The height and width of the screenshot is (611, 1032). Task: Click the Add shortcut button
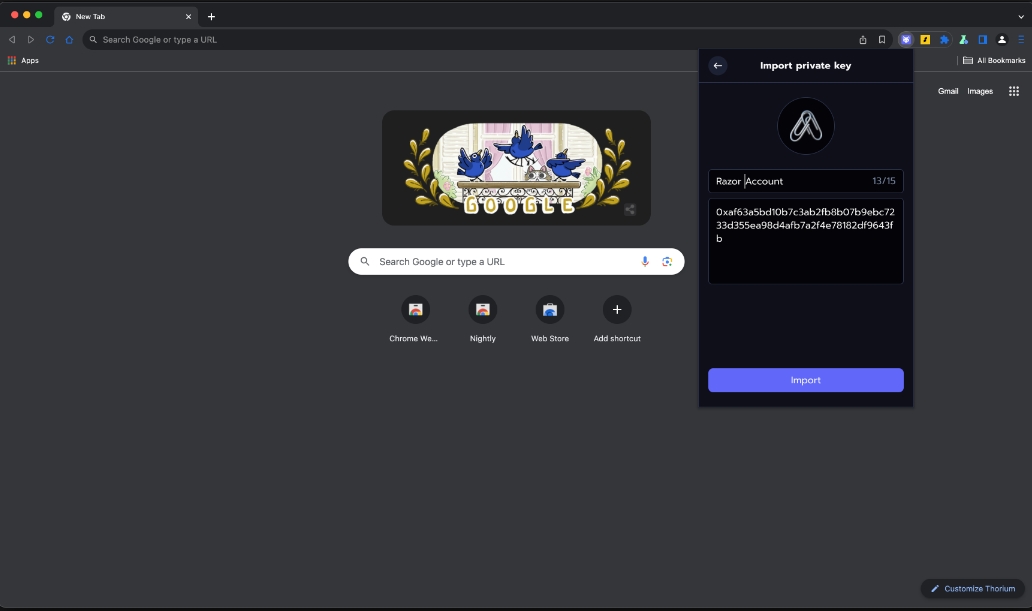[617, 319]
